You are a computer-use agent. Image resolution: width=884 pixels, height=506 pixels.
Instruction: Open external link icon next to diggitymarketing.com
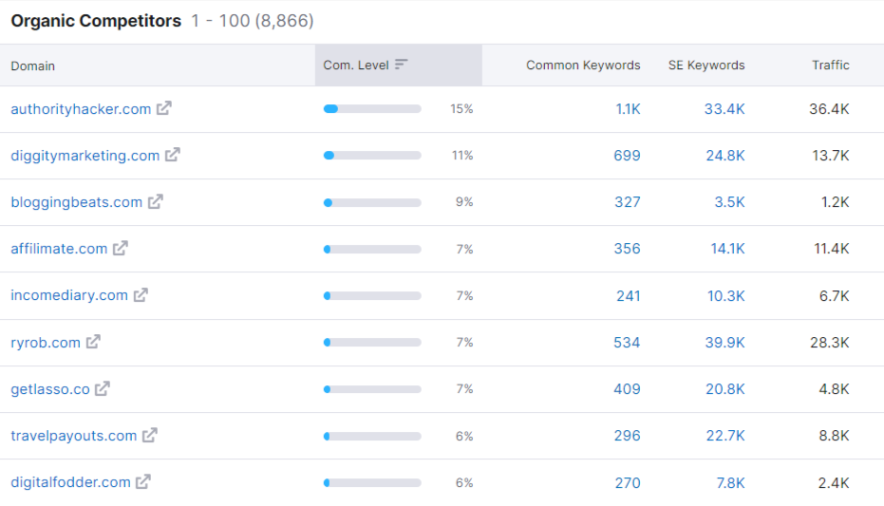[173, 155]
